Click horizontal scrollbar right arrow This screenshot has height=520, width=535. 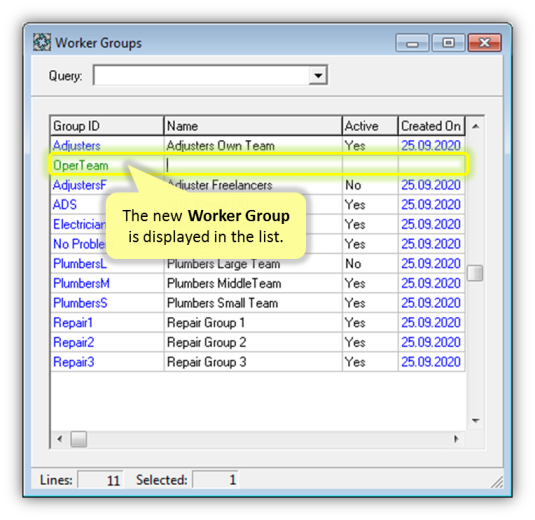(x=456, y=439)
